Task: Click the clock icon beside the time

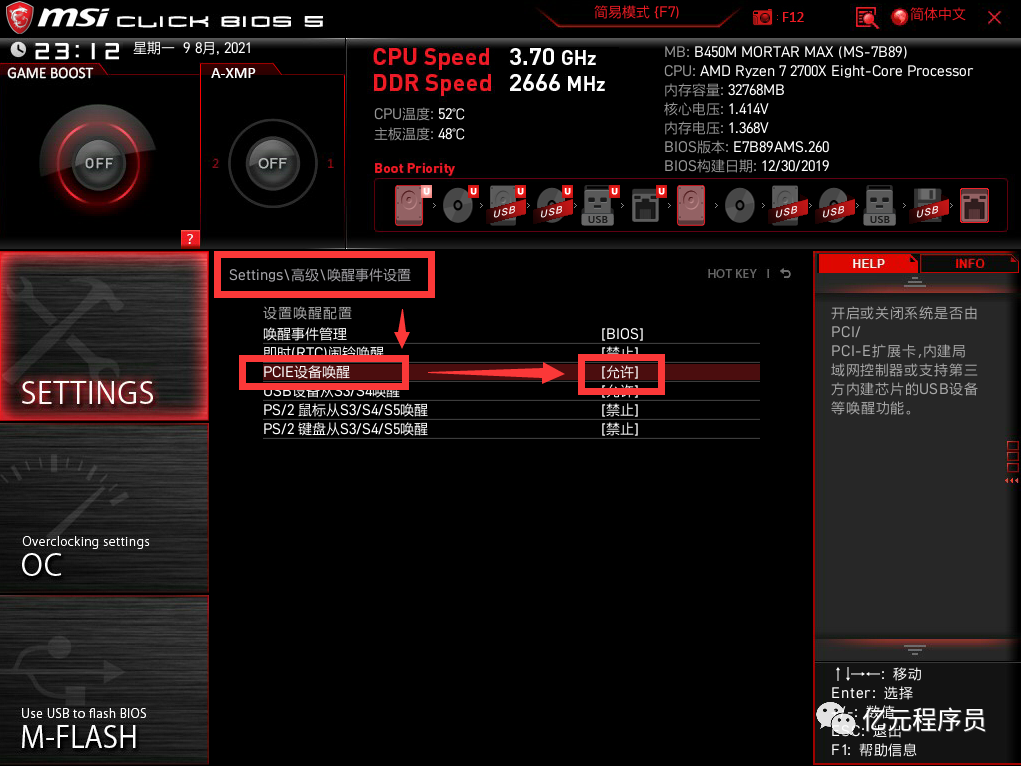Action: click(18, 49)
